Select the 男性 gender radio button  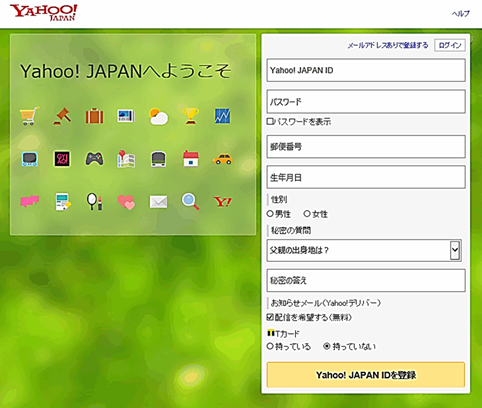click(x=270, y=214)
